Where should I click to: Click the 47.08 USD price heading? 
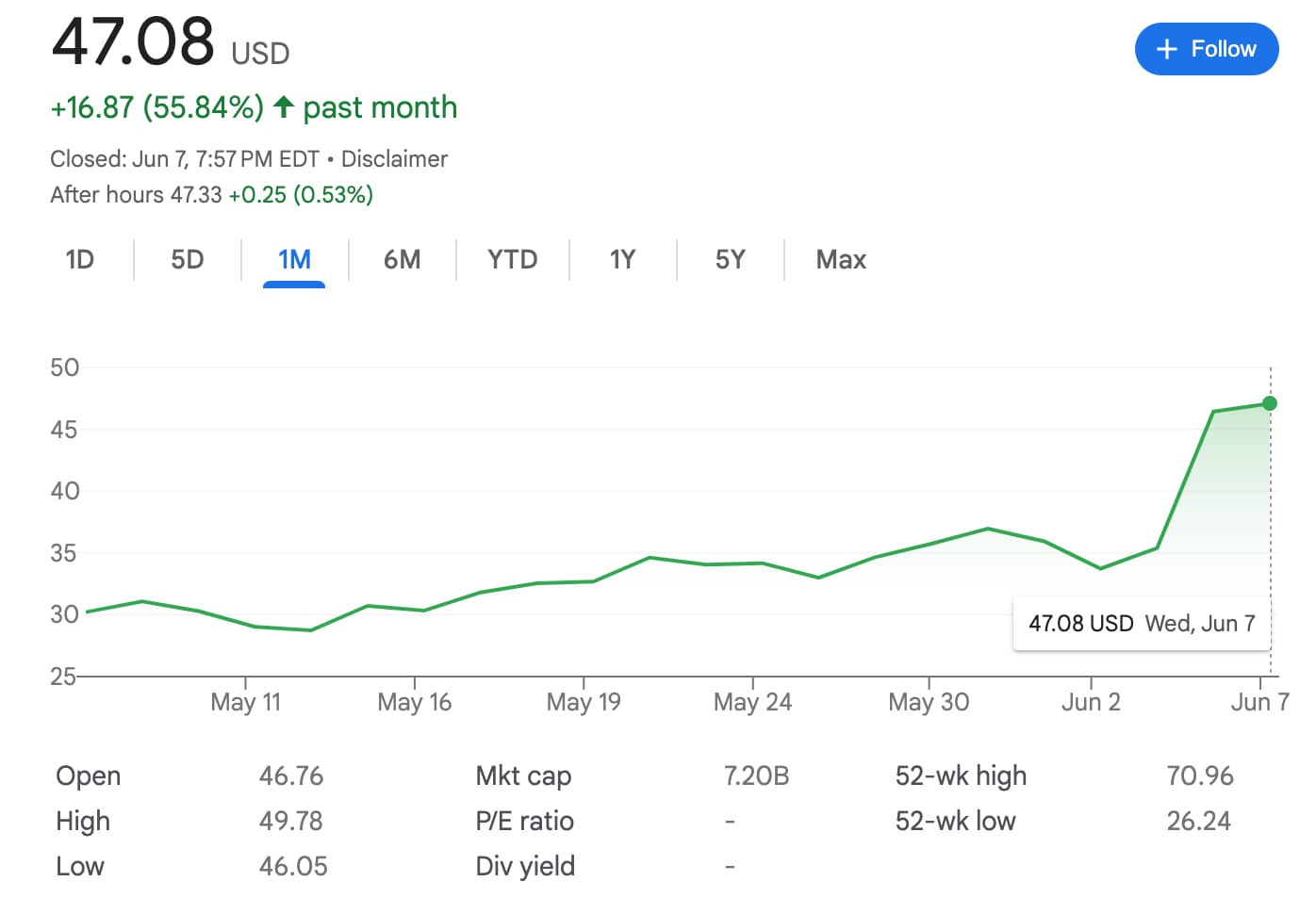171,41
